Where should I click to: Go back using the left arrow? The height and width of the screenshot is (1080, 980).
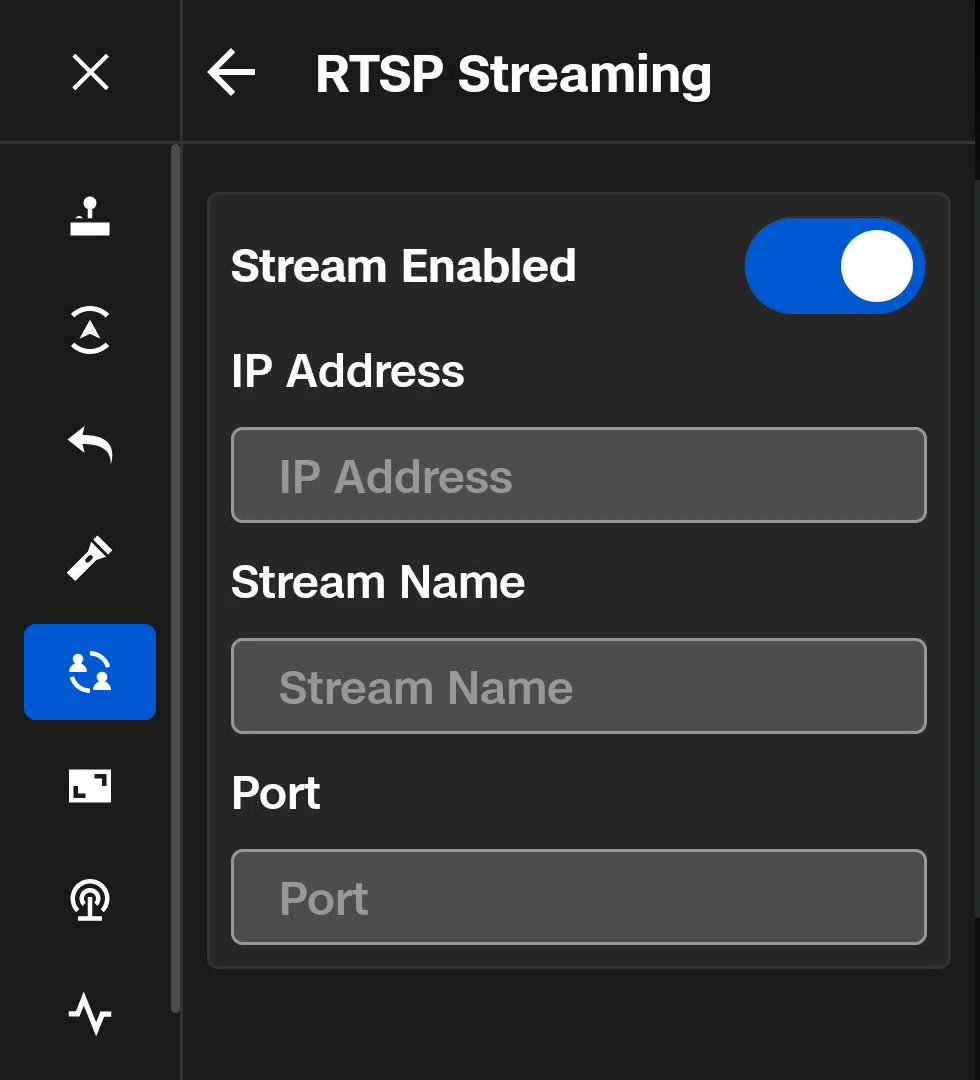pos(231,72)
